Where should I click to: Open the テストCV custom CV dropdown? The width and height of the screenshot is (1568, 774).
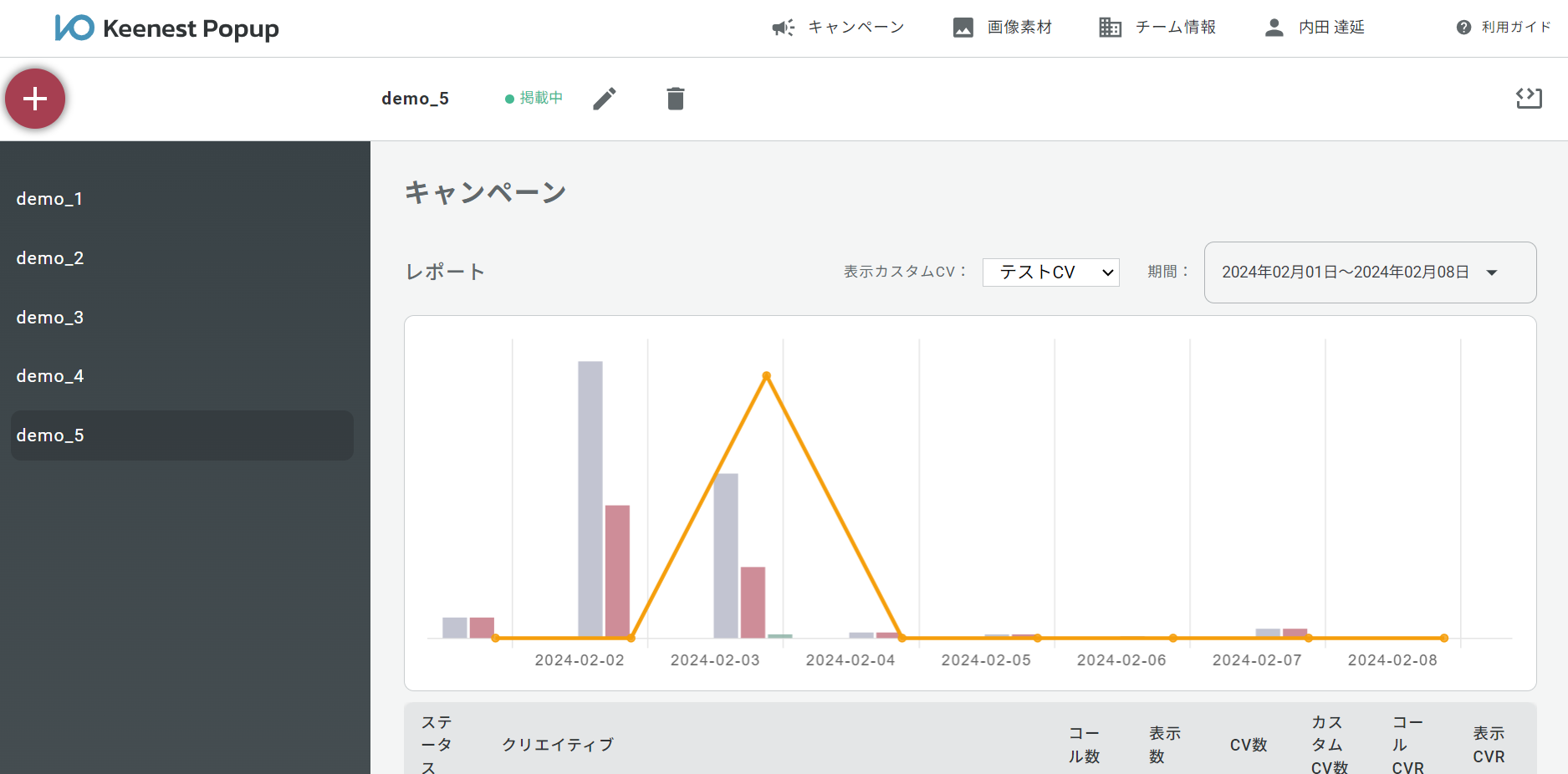(x=1050, y=272)
